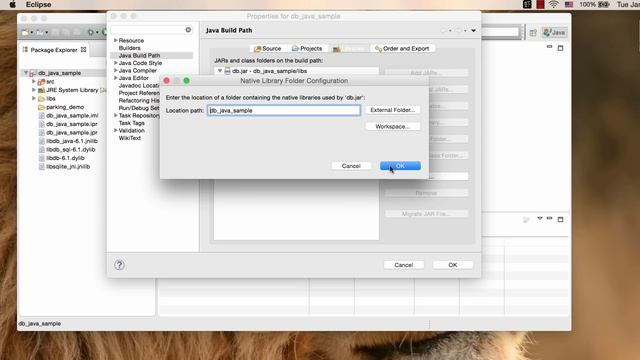Image resolution: width=640 pixels, height=360 pixels.
Task: Select libsqlite_jni.jnilib file
Action: [x=68, y=167]
